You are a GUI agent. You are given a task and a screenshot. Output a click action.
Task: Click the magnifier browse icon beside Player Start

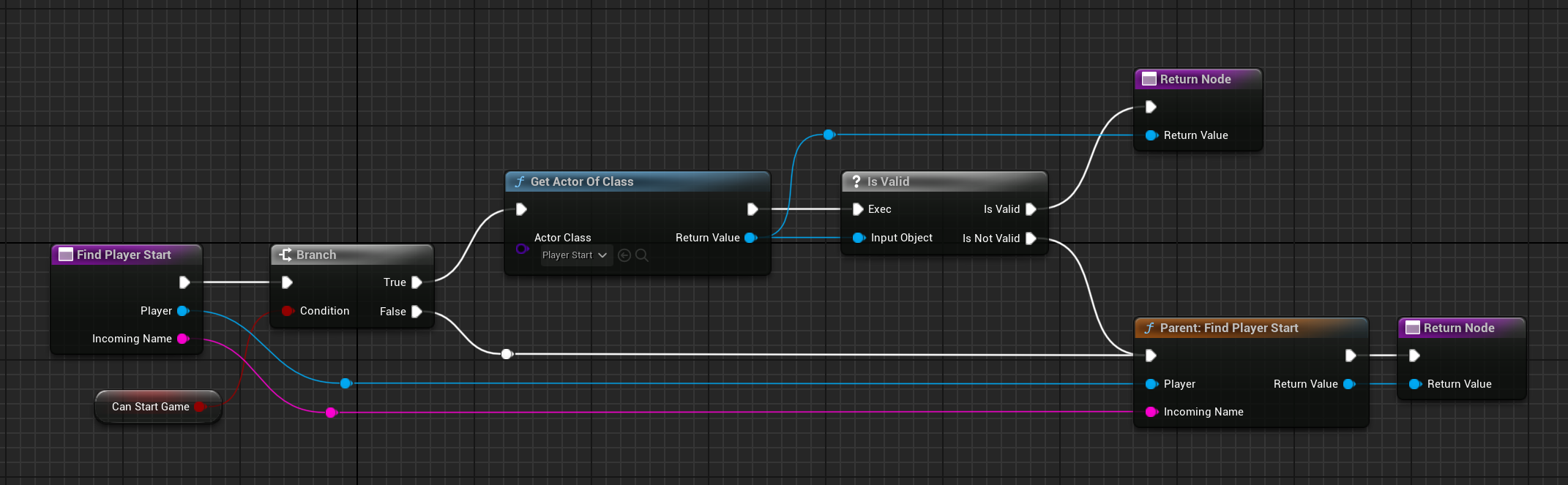point(642,255)
